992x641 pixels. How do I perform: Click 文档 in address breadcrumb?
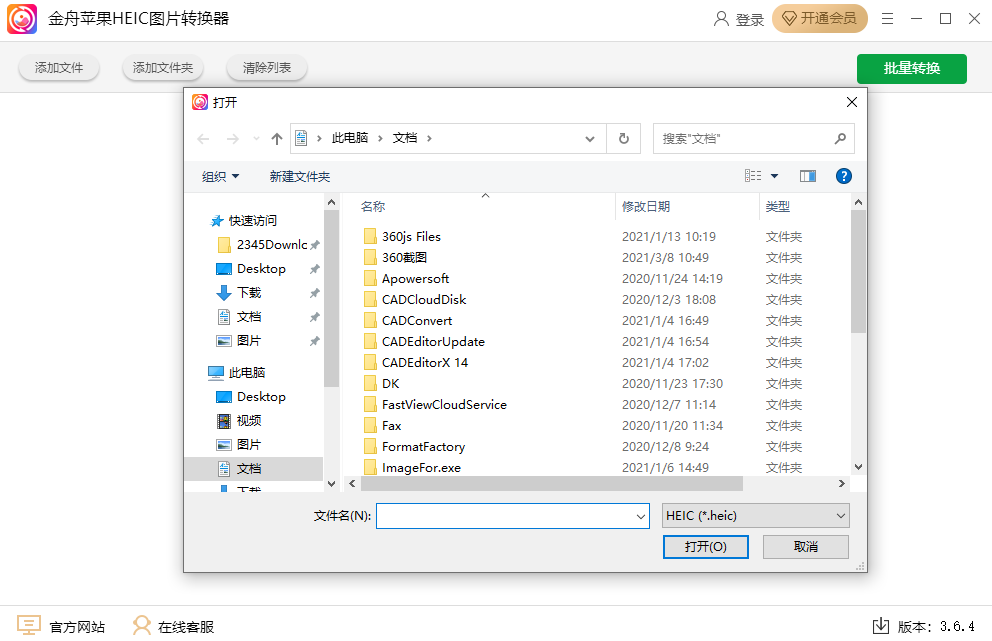pyautogui.click(x=405, y=138)
